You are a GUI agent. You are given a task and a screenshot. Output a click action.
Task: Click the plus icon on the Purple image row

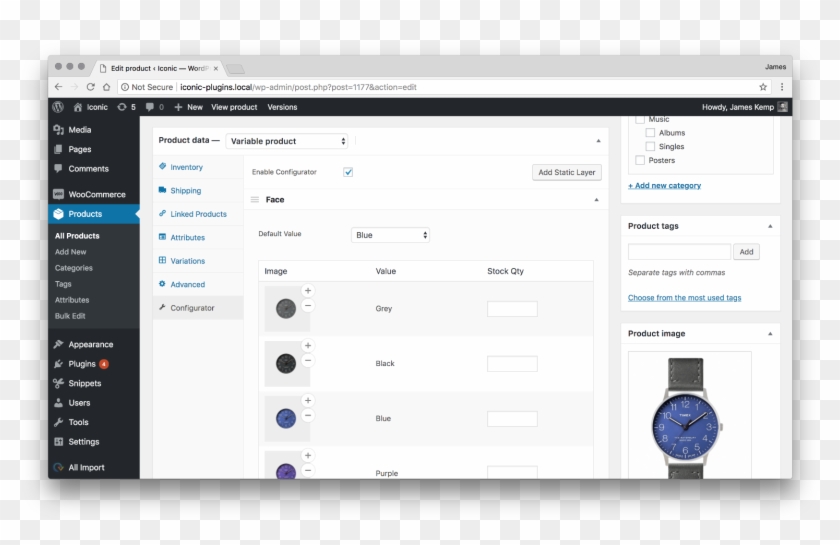coord(308,456)
